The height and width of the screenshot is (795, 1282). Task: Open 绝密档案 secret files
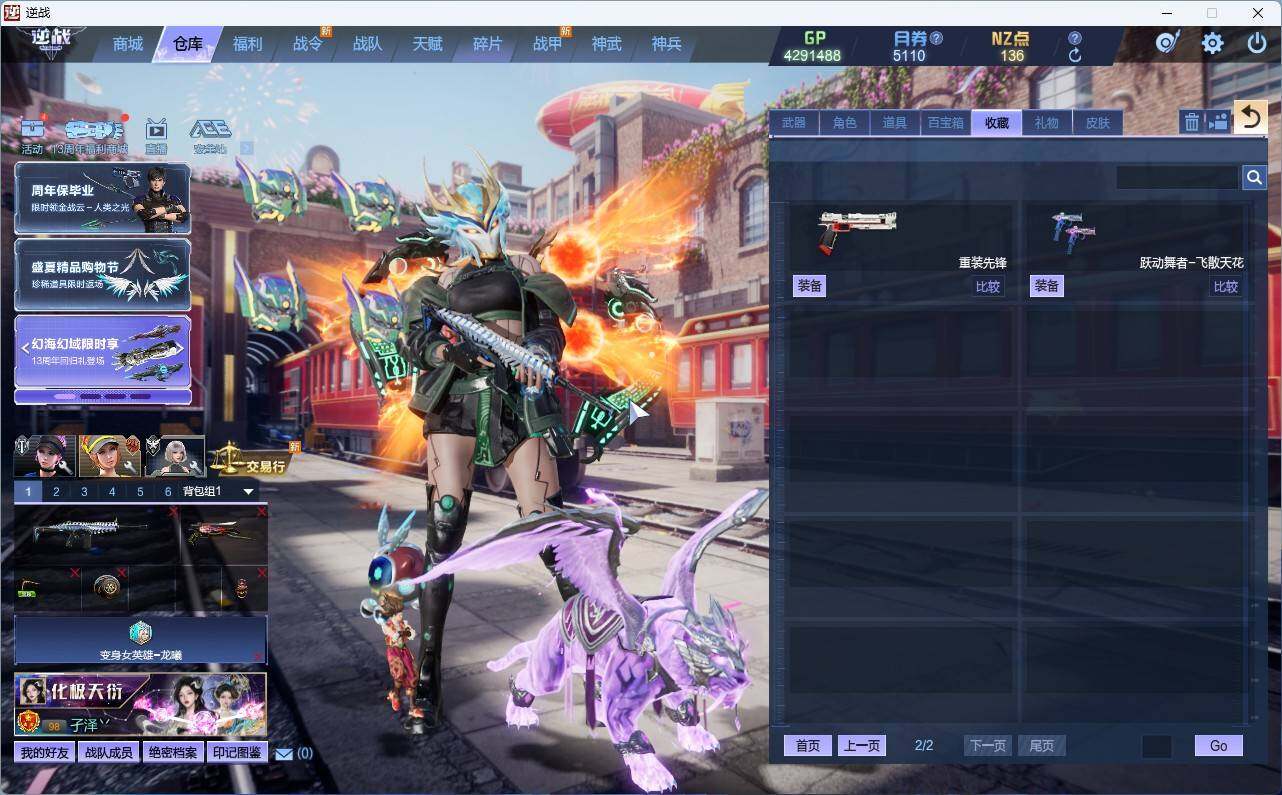[173, 753]
